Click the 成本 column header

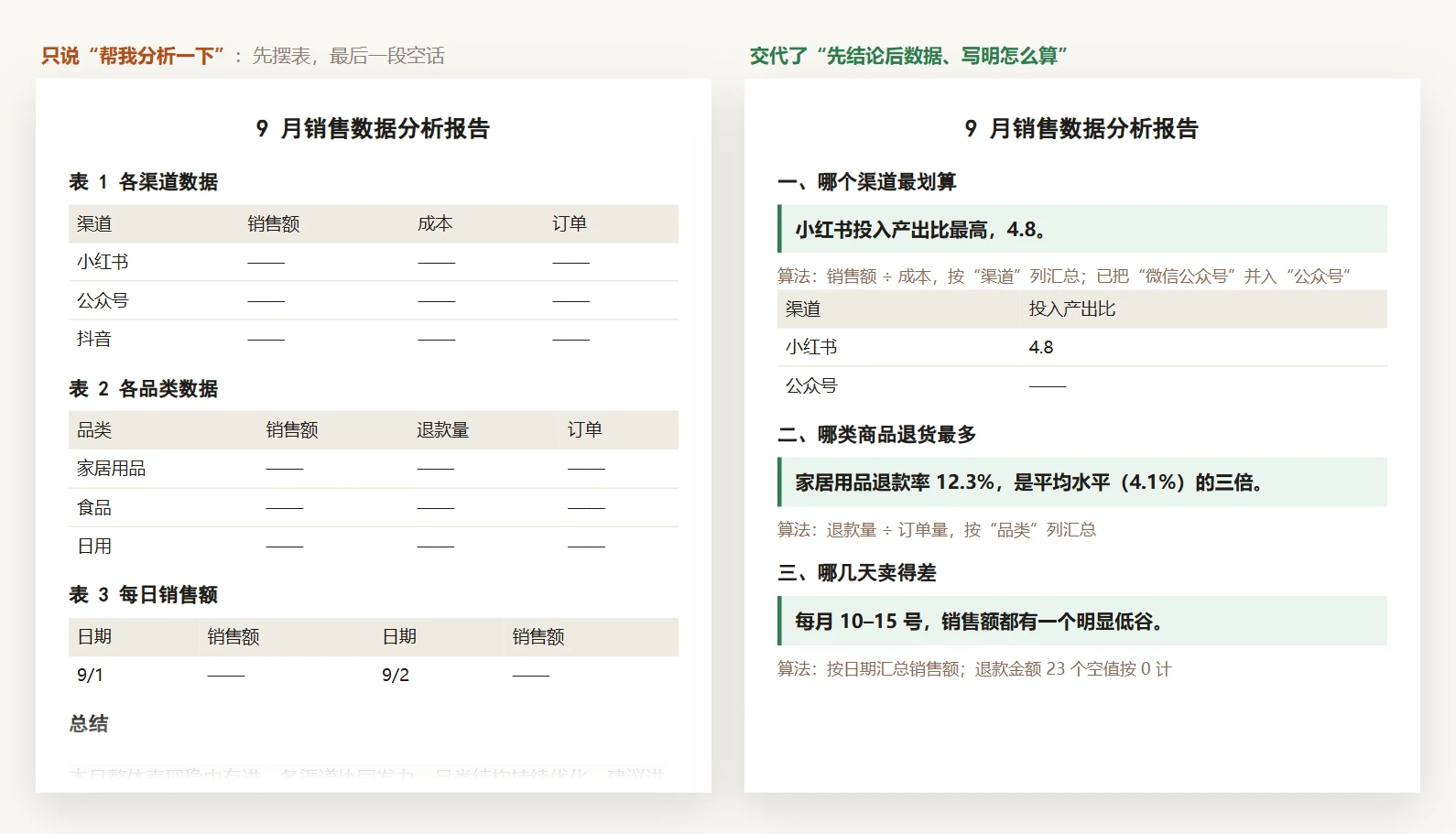pyautogui.click(x=435, y=223)
